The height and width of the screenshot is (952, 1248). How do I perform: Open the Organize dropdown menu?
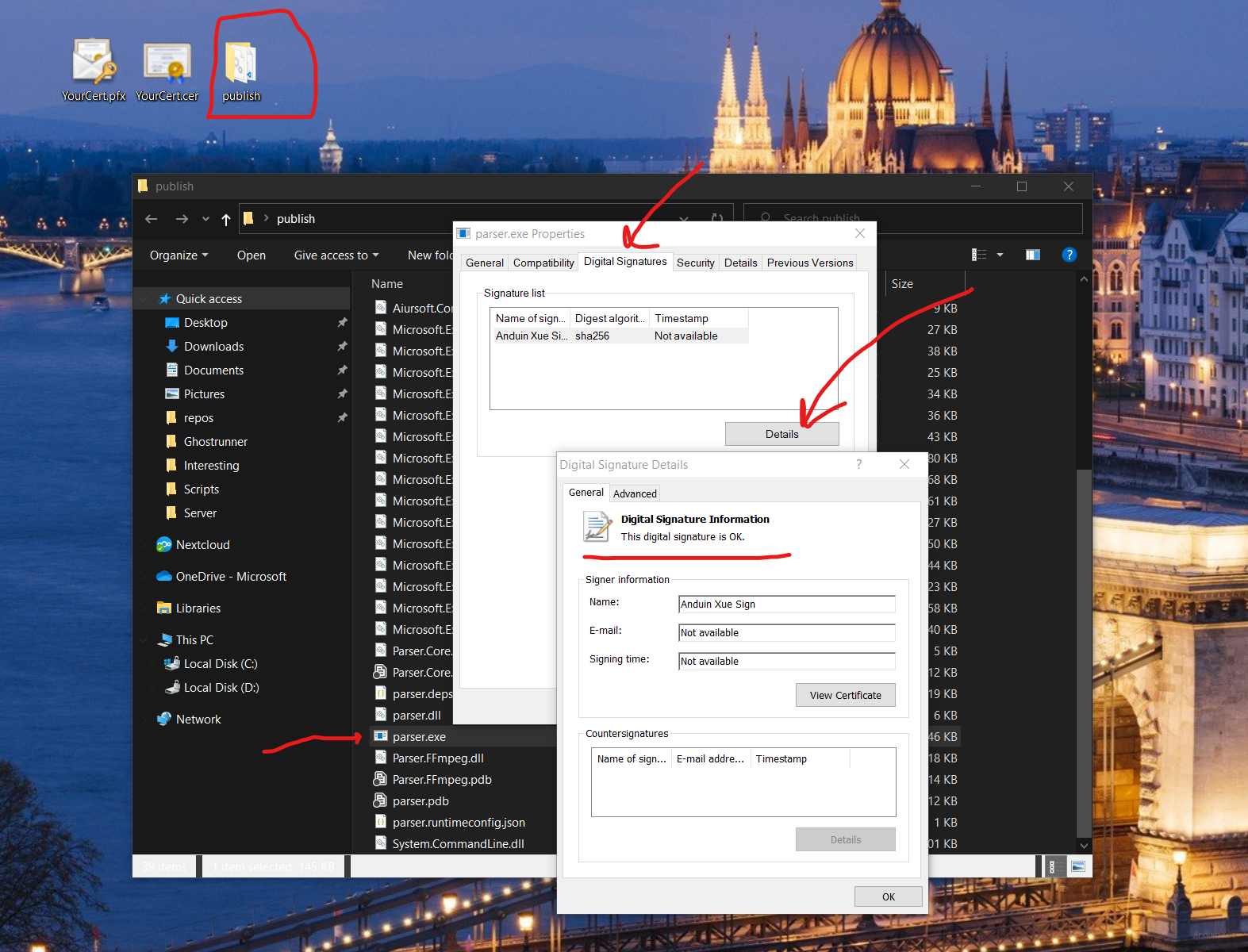(x=179, y=255)
